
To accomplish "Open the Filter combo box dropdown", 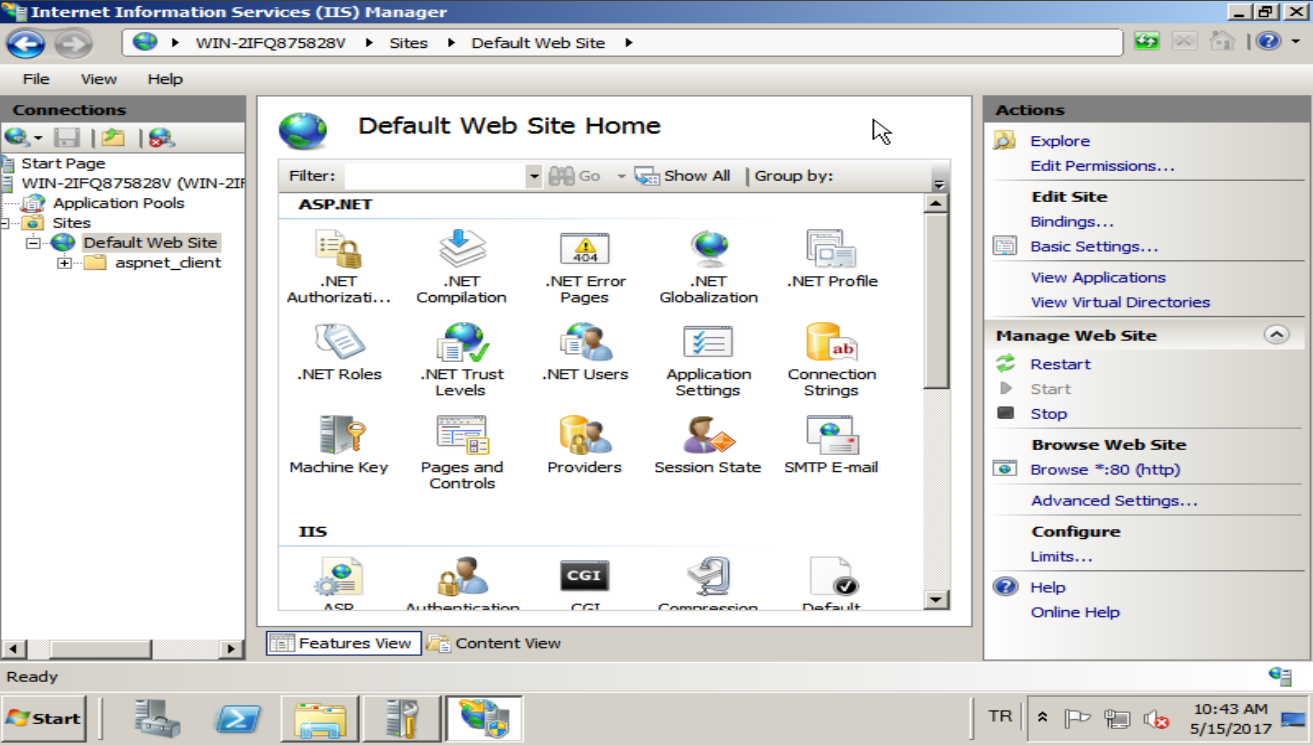I will click(x=533, y=176).
